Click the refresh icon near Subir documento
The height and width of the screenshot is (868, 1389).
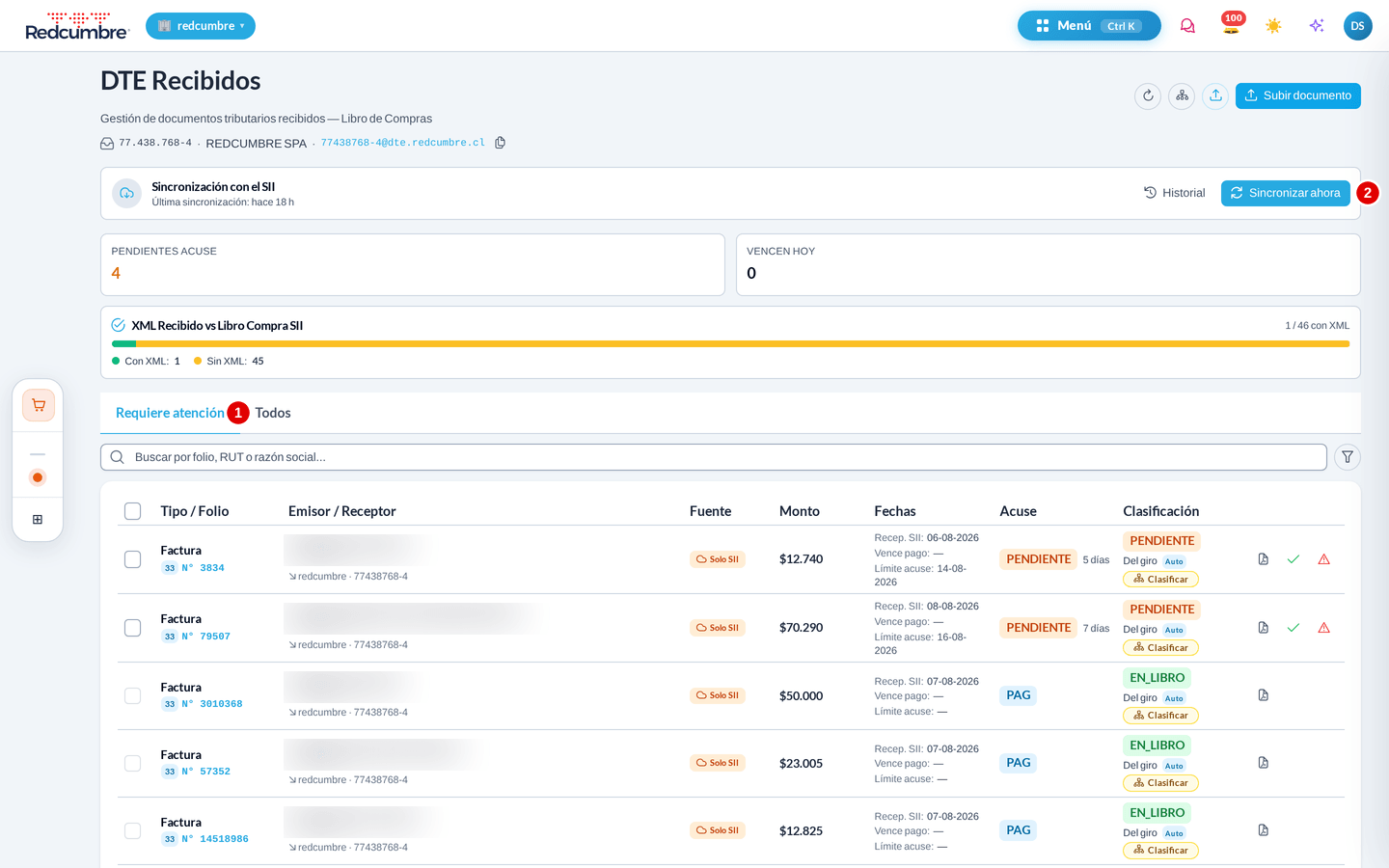coord(1148,95)
